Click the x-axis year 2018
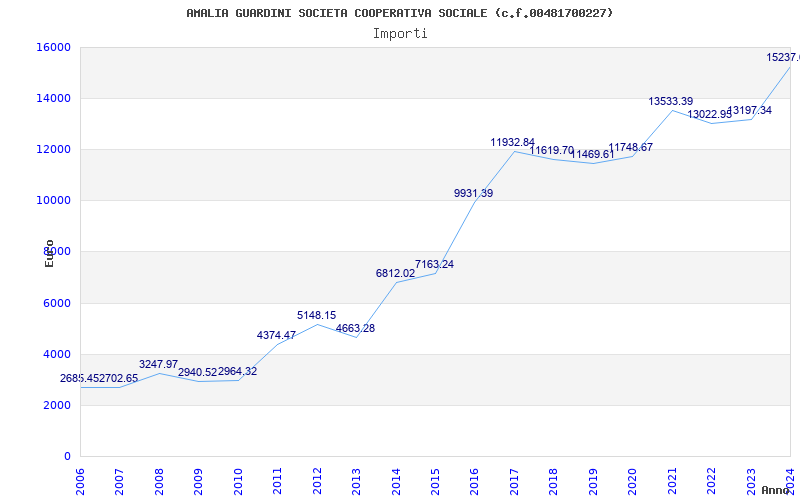The height and width of the screenshot is (500, 800). (554, 481)
